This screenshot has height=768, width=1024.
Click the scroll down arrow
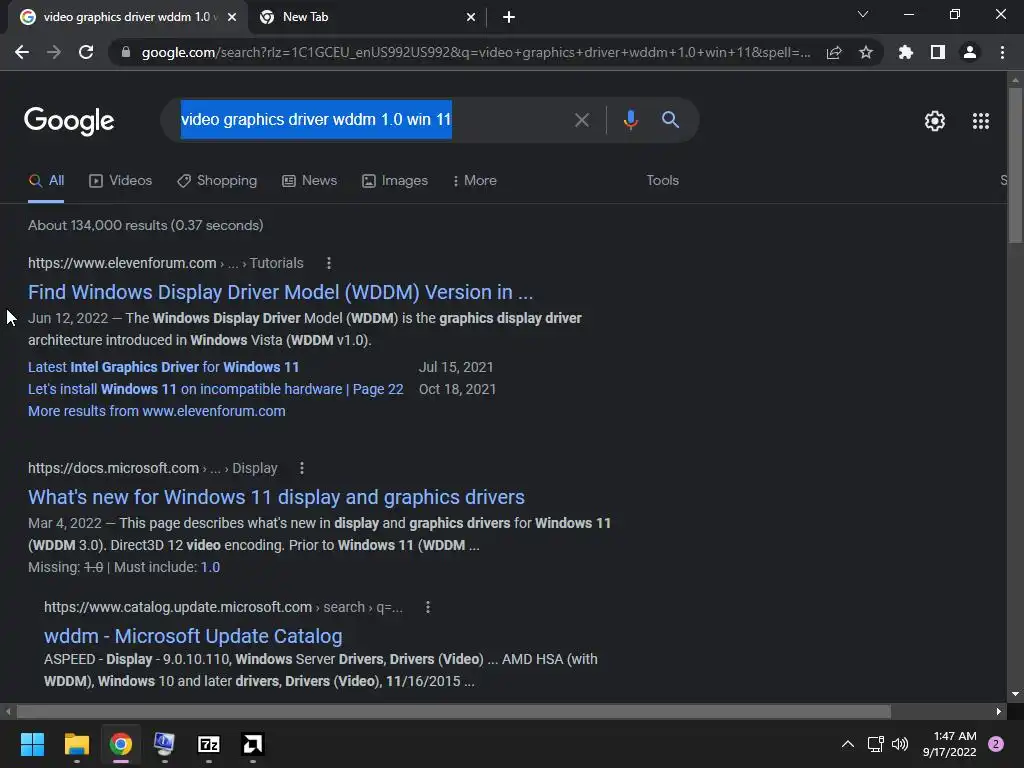pos(1015,694)
